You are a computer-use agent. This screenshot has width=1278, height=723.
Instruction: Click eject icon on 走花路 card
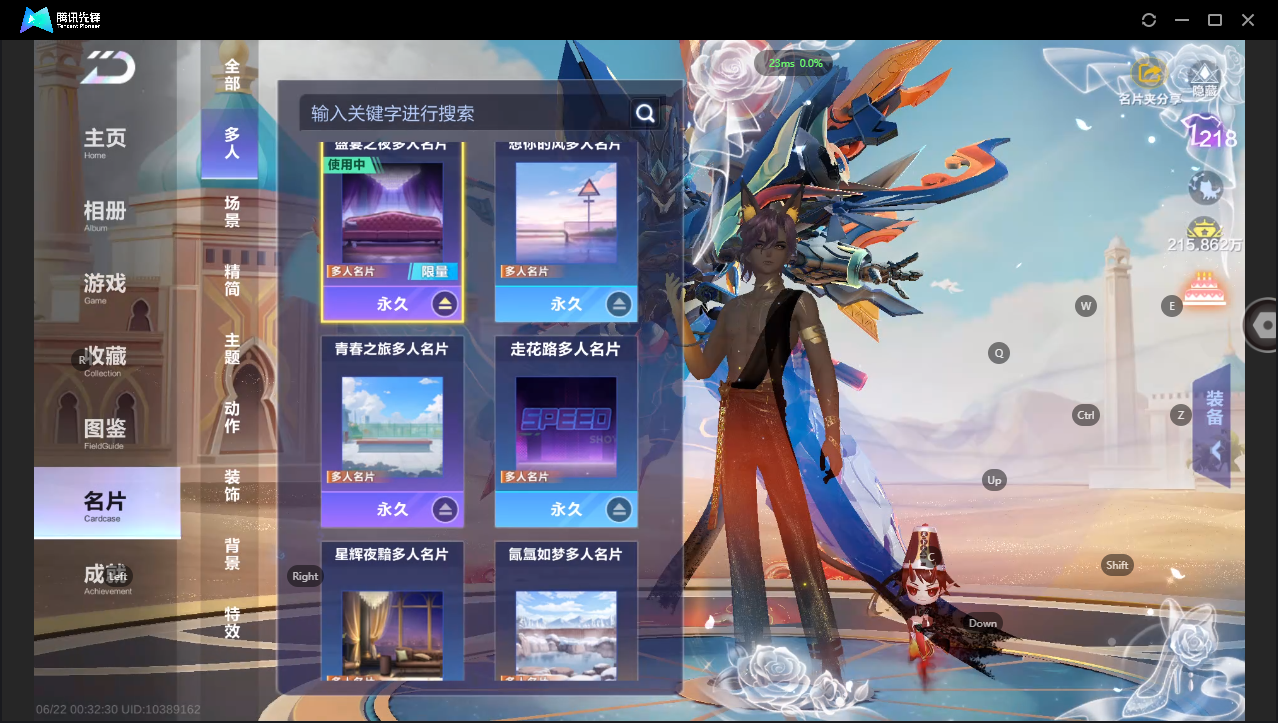click(619, 509)
